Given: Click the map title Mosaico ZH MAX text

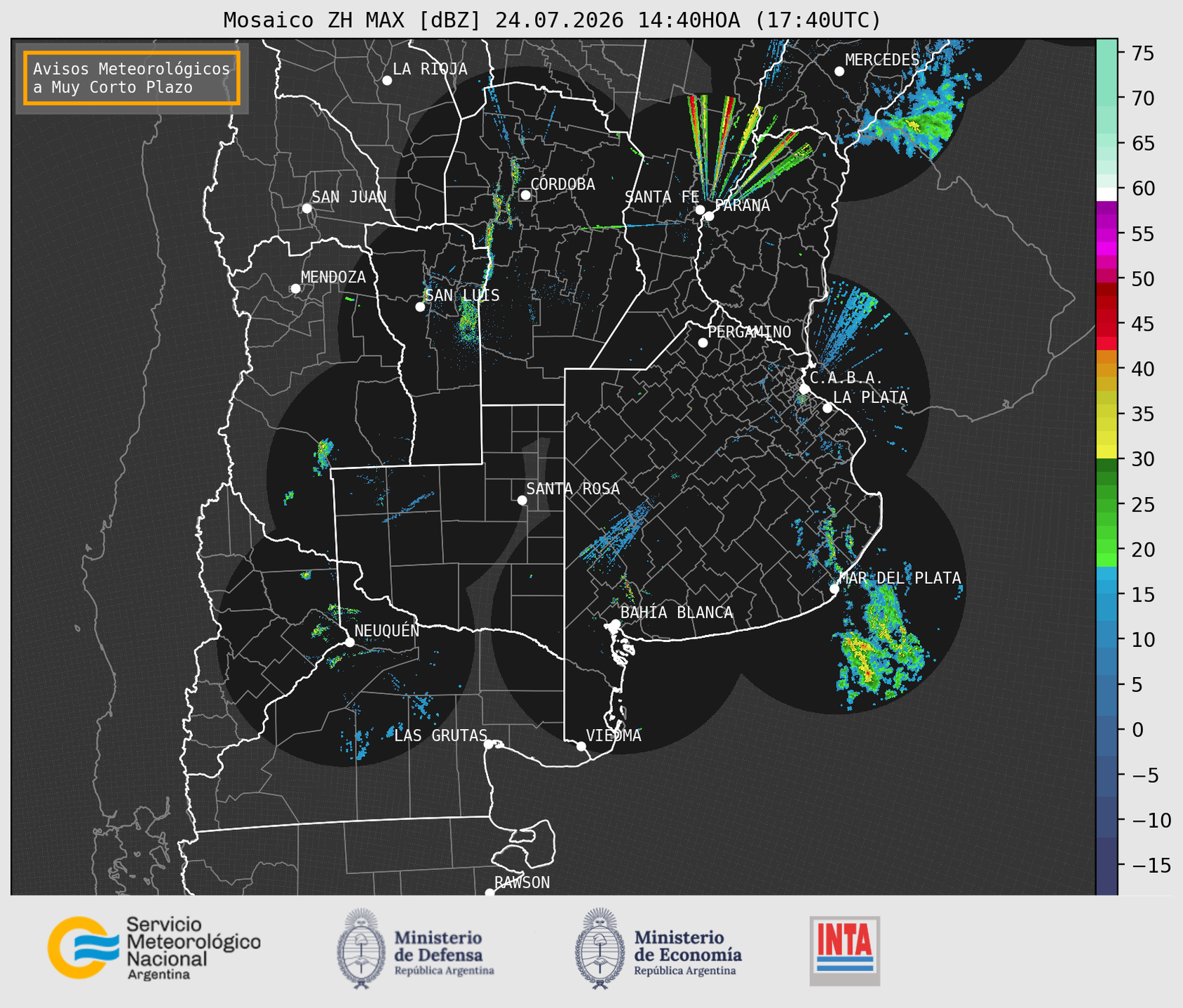Looking at the screenshot, I should tap(317, 20).
